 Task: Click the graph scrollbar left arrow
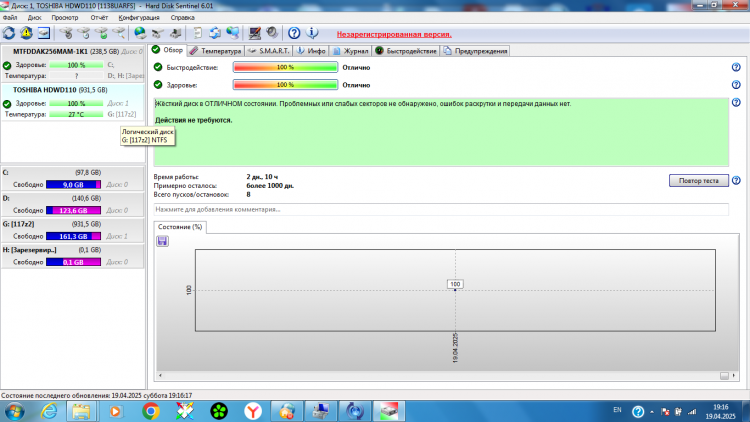click(x=160, y=376)
